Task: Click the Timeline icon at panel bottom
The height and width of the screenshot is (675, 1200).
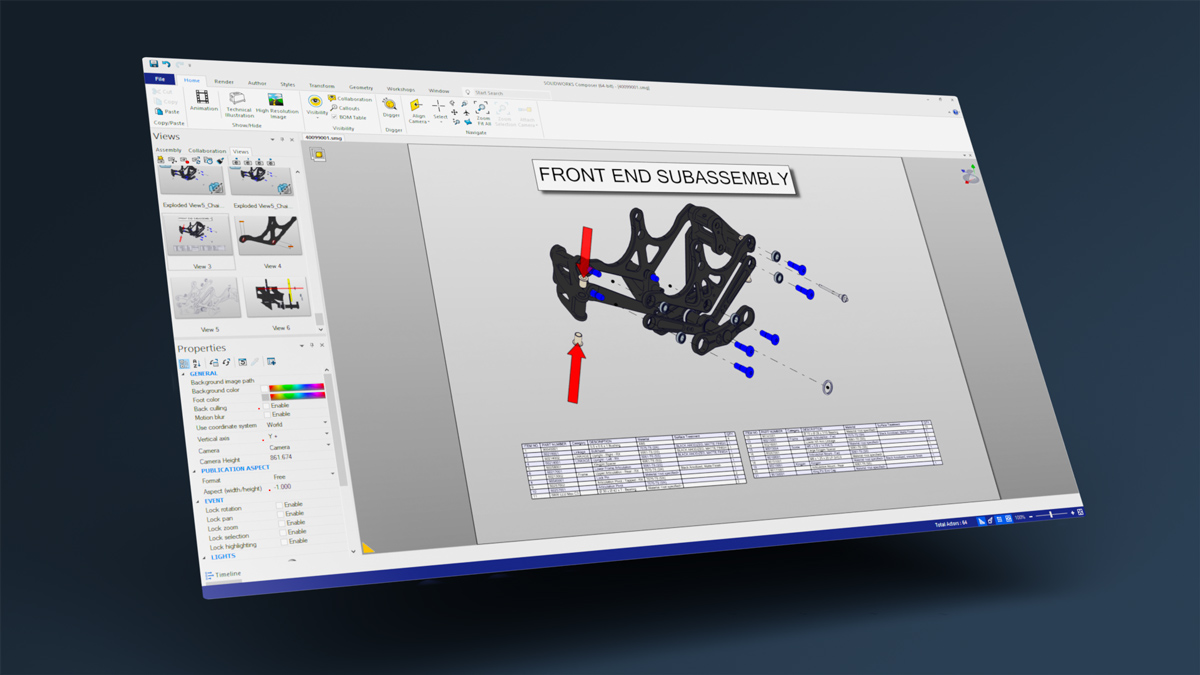Action: pos(209,575)
